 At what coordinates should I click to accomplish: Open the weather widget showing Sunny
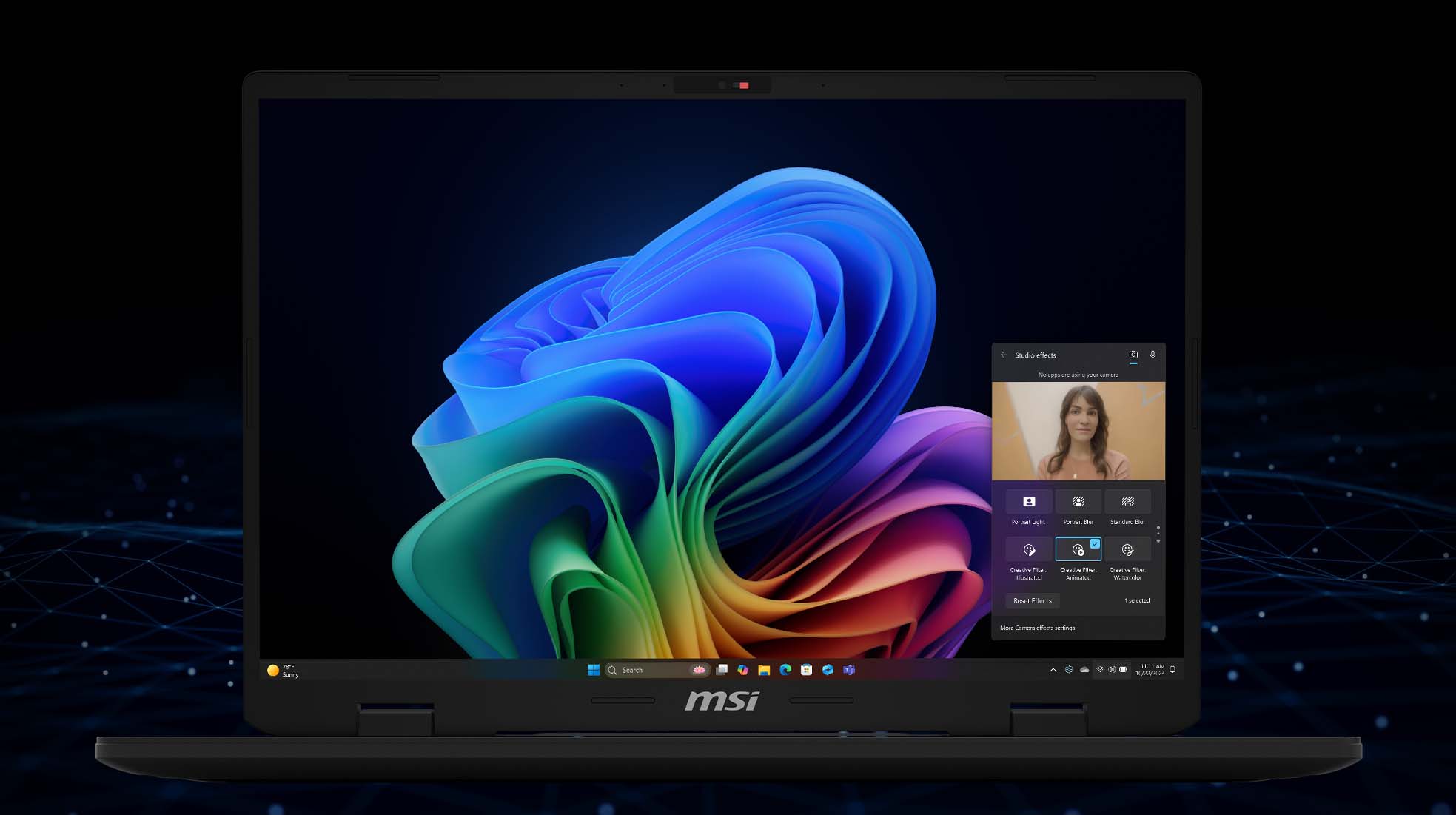tap(283, 671)
